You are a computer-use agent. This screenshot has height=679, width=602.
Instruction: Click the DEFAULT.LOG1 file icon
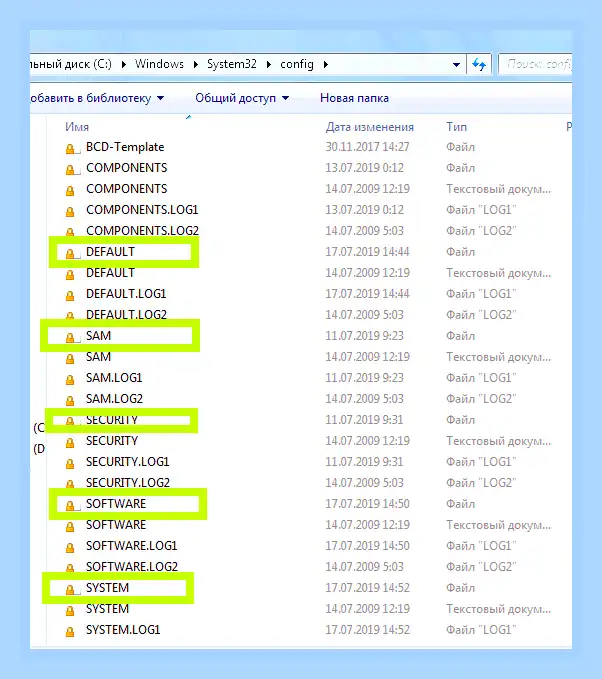(x=70, y=296)
